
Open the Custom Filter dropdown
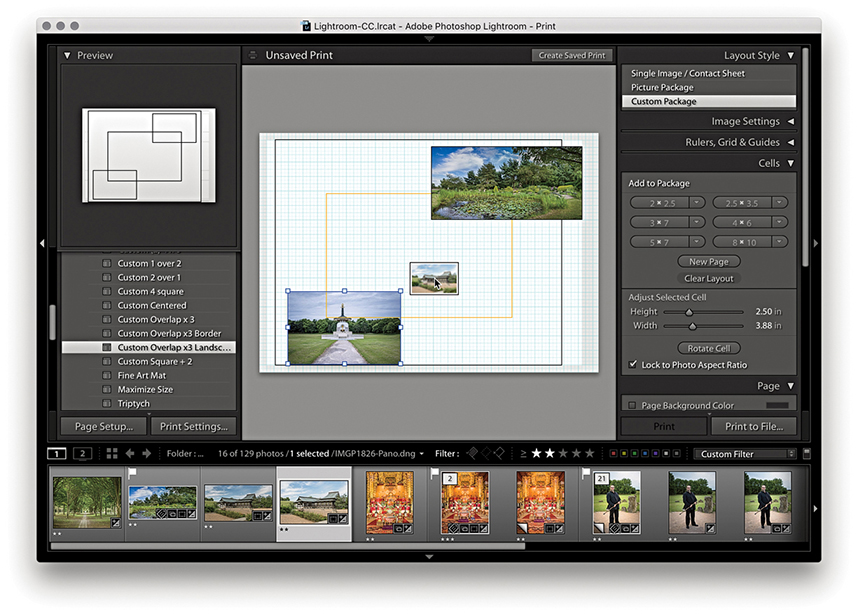coord(746,454)
